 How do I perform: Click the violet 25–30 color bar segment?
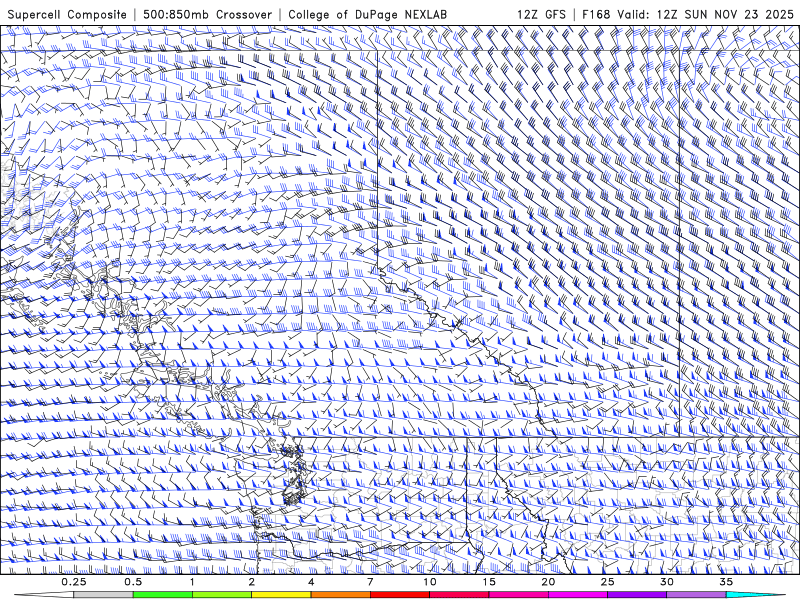pyautogui.click(x=636, y=595)
